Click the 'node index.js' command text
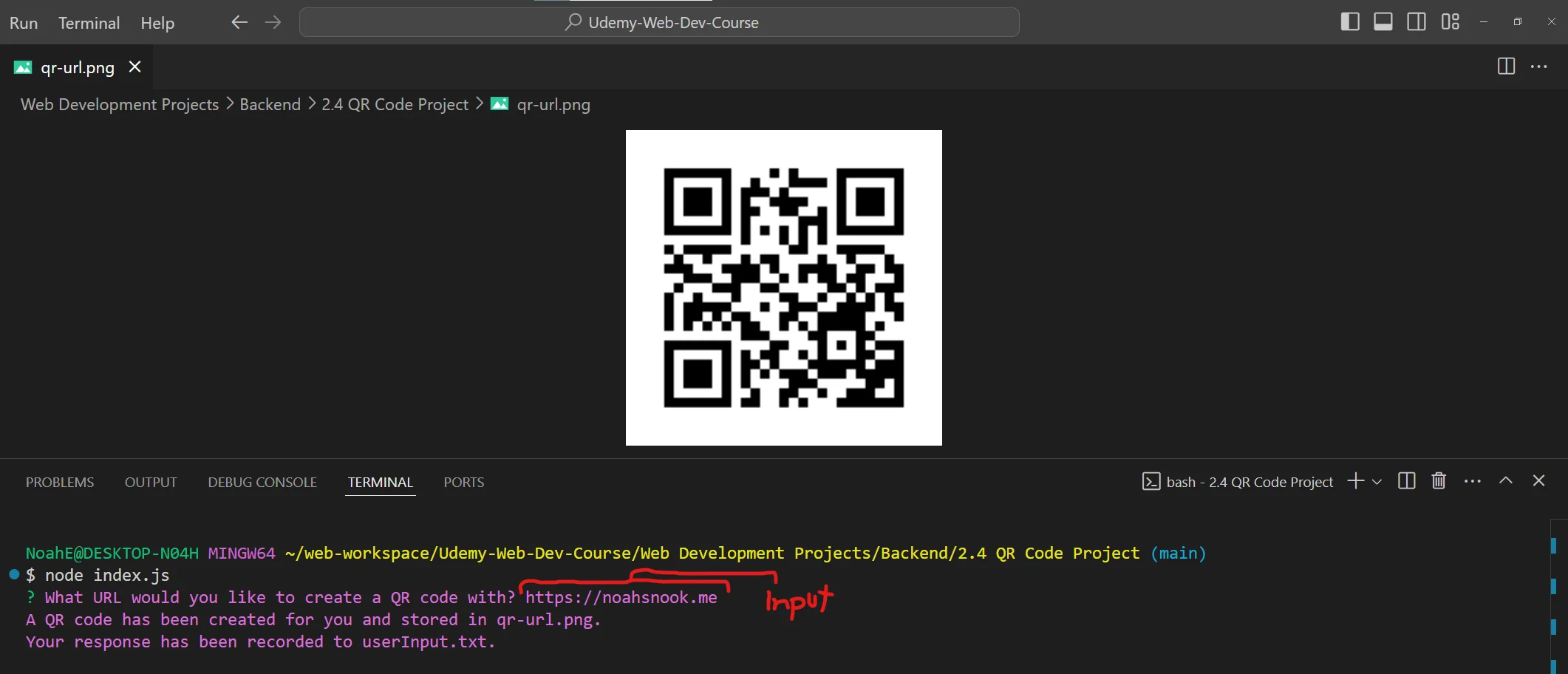Image resolution: width=1568 pixels, height=674 pixels. pos(107,575)
